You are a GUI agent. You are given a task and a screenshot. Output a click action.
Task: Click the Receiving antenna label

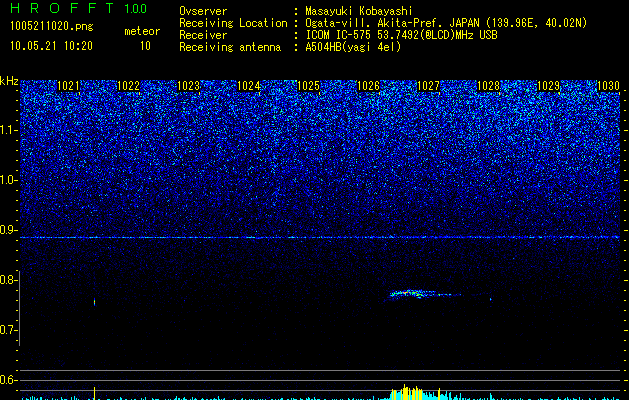(x=230, y=47)
